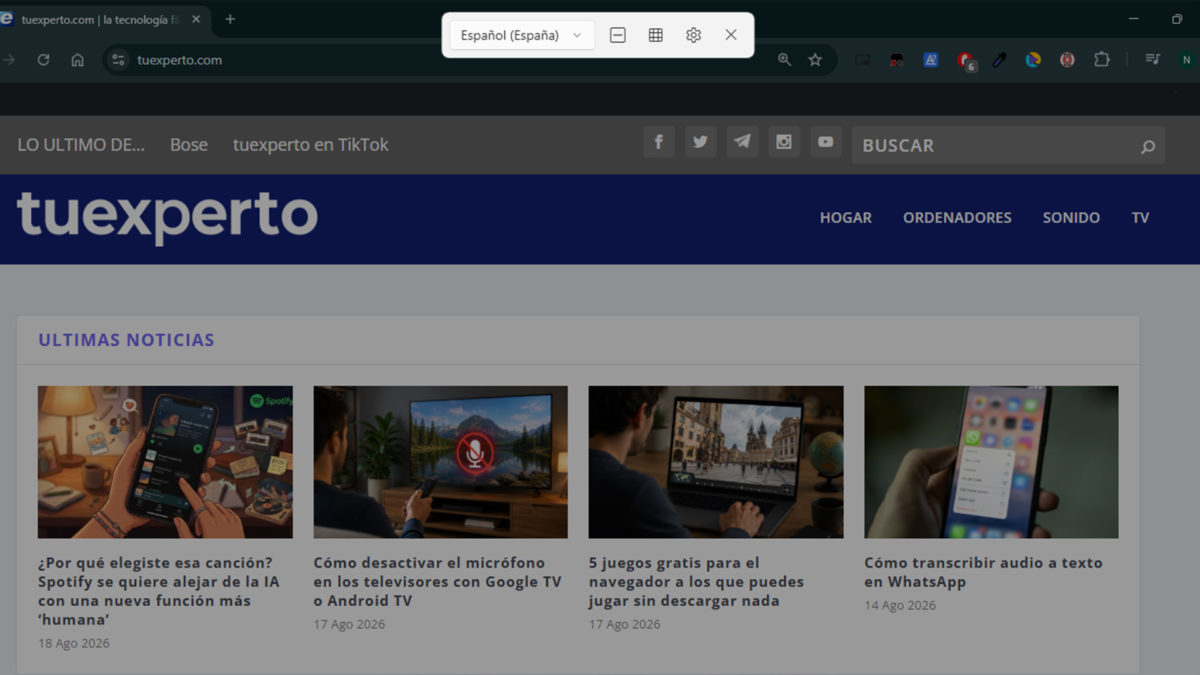Click the table extraction grid icon

[656, 35]
